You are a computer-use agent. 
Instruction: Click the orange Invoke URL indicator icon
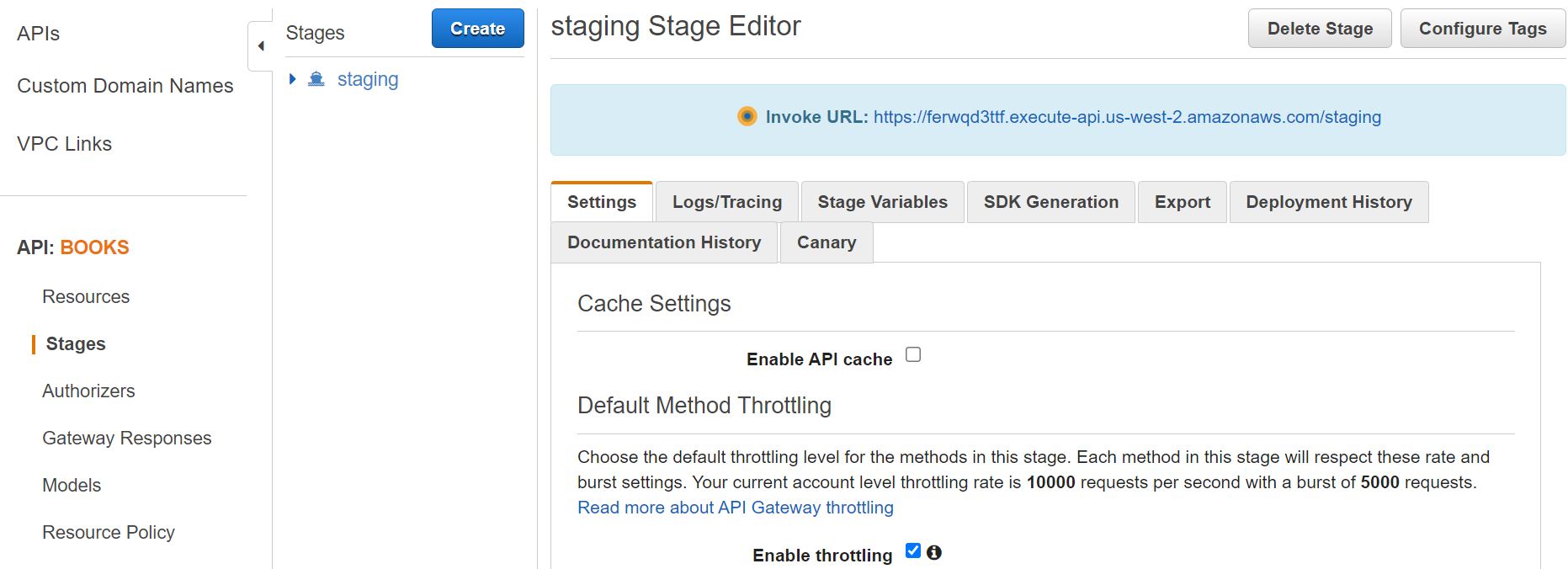(747, 116)
